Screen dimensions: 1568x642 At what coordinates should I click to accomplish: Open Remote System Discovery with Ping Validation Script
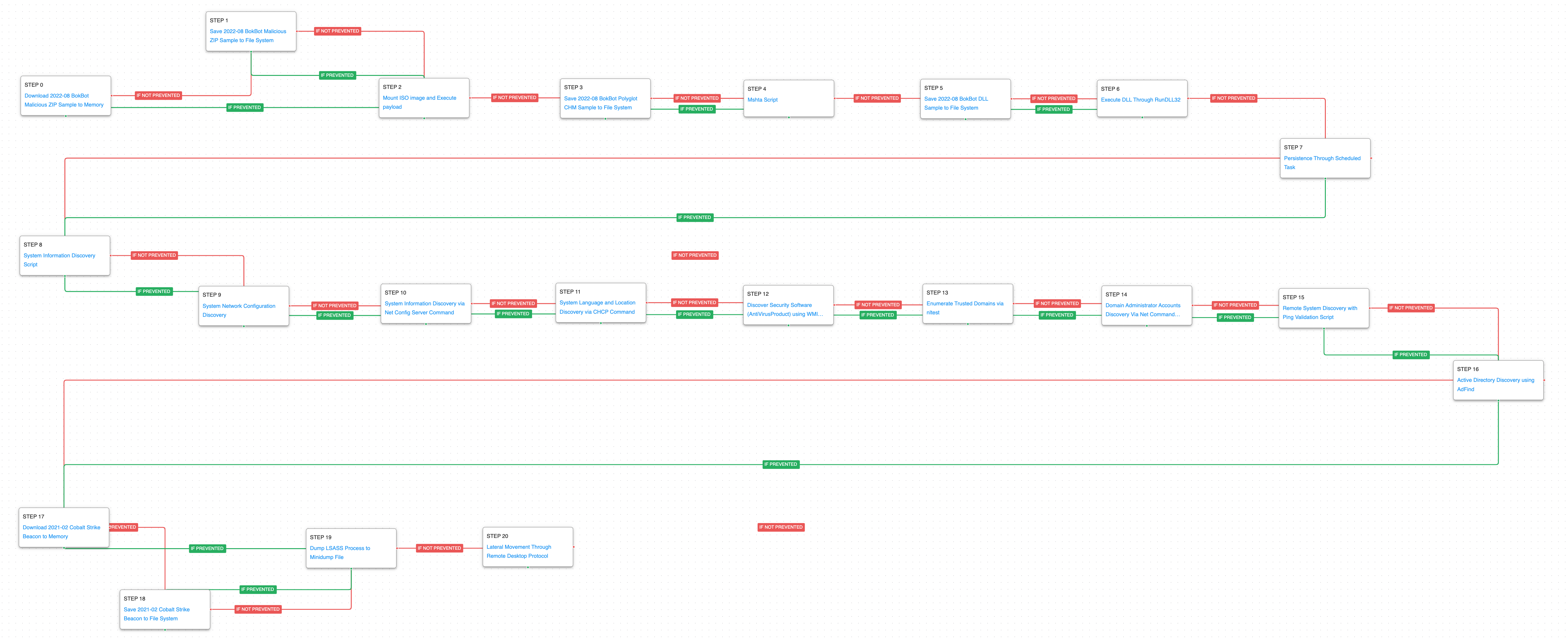coord(1319,308)
